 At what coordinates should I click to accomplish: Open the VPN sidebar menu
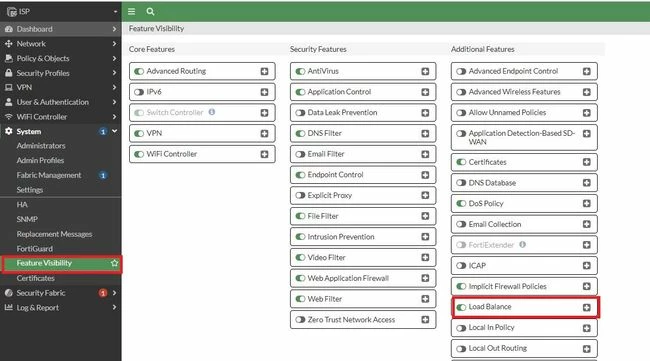[x=61, y=87]
